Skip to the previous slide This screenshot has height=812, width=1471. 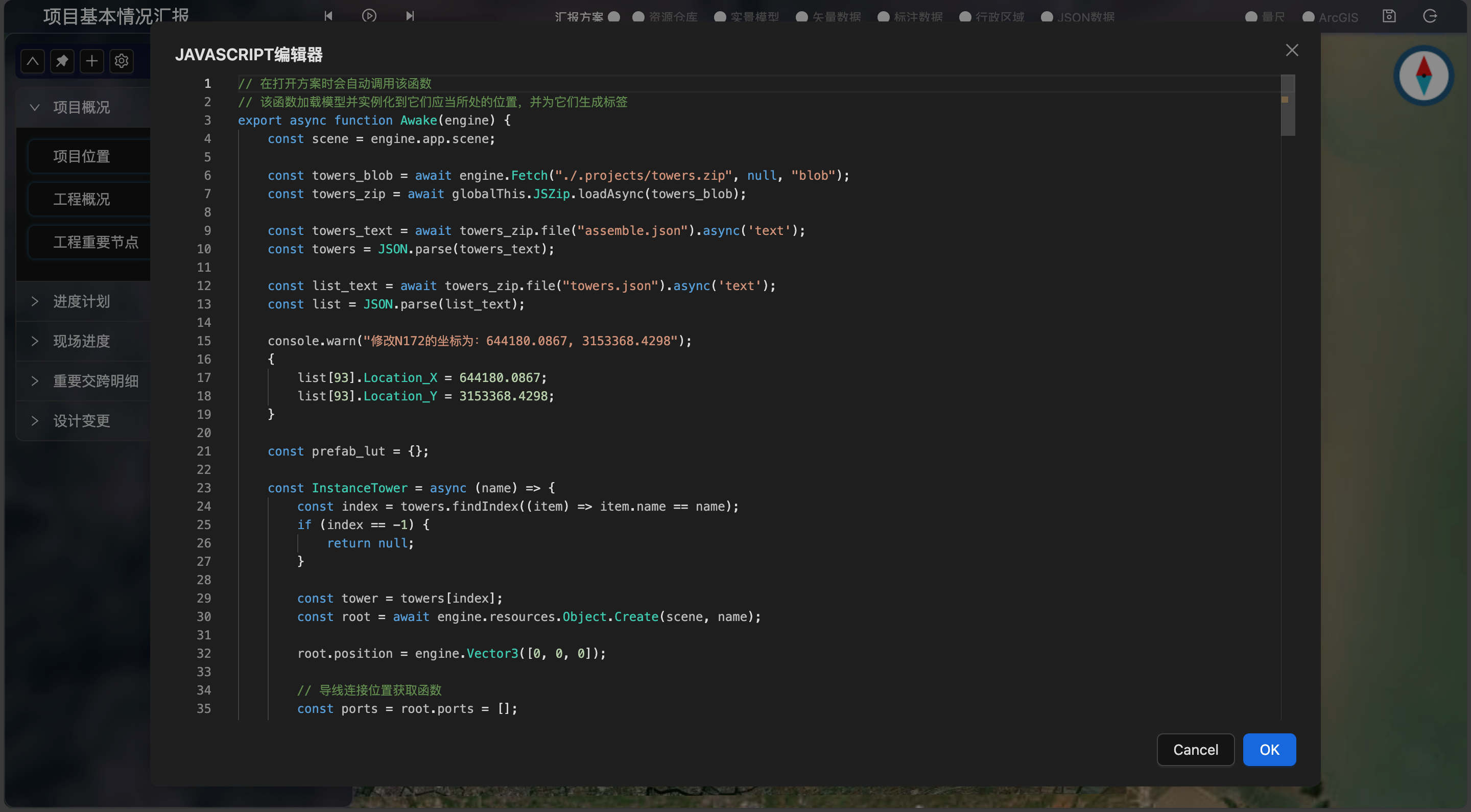(x=328, y=15)
